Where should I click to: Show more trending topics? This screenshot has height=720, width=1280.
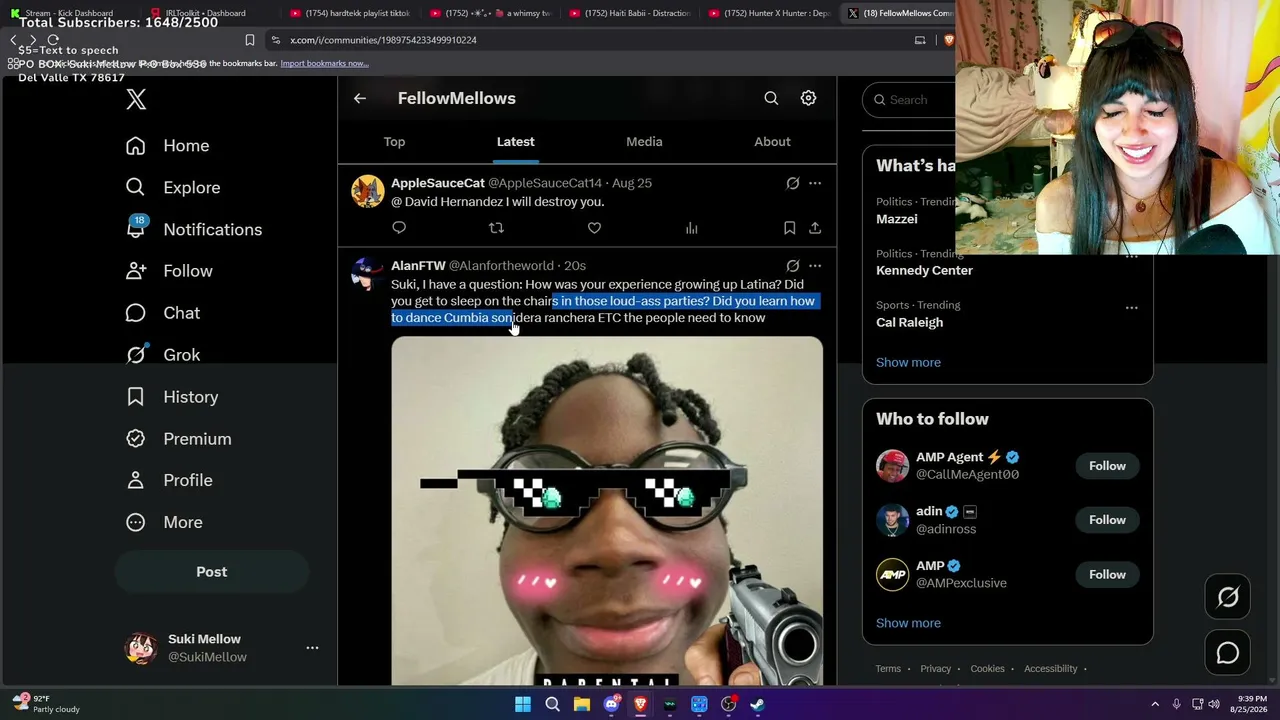[908, 362]
